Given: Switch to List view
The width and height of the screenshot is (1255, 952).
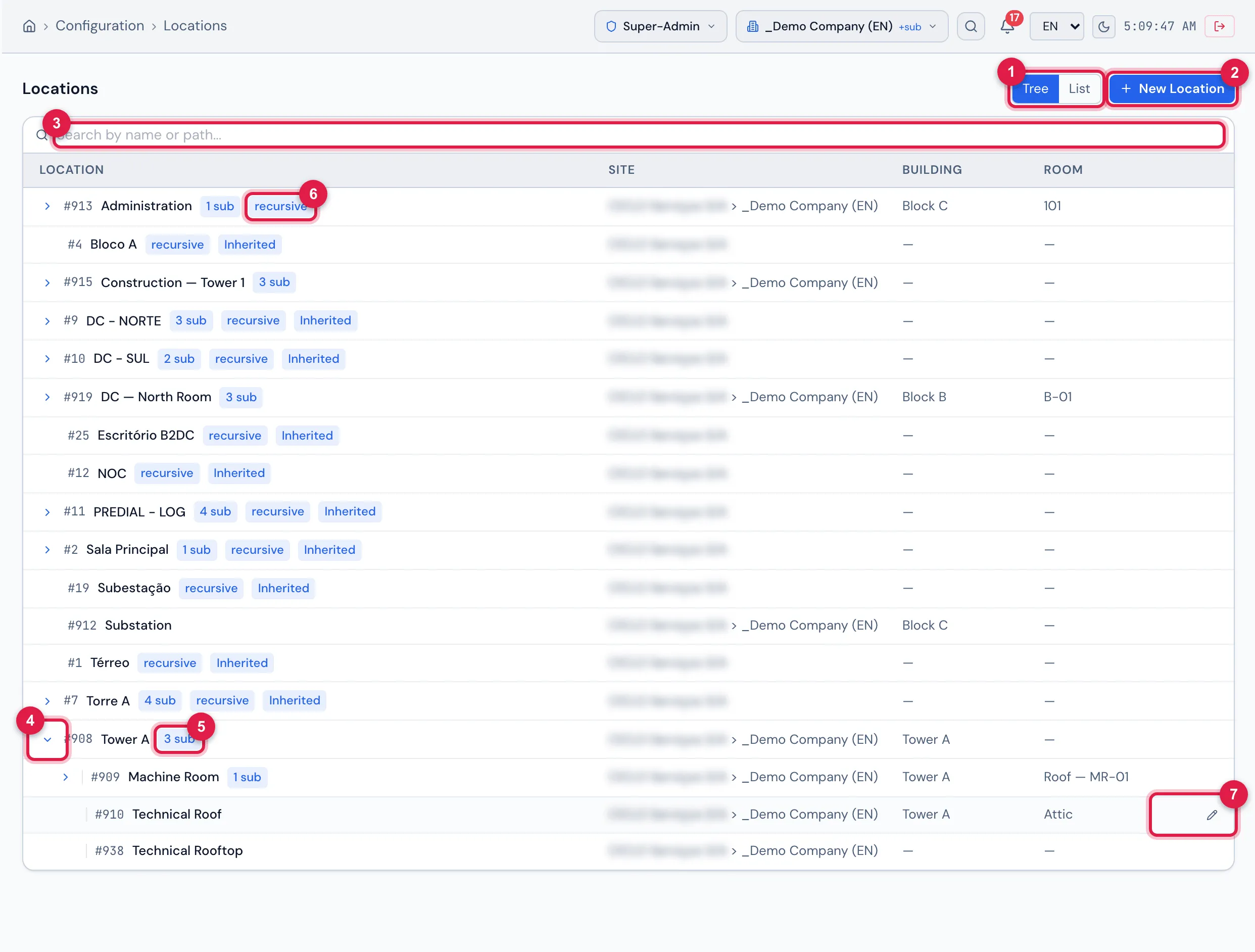Looking at the screenshot, I should pyautogui.click(x=1079, y=88).
